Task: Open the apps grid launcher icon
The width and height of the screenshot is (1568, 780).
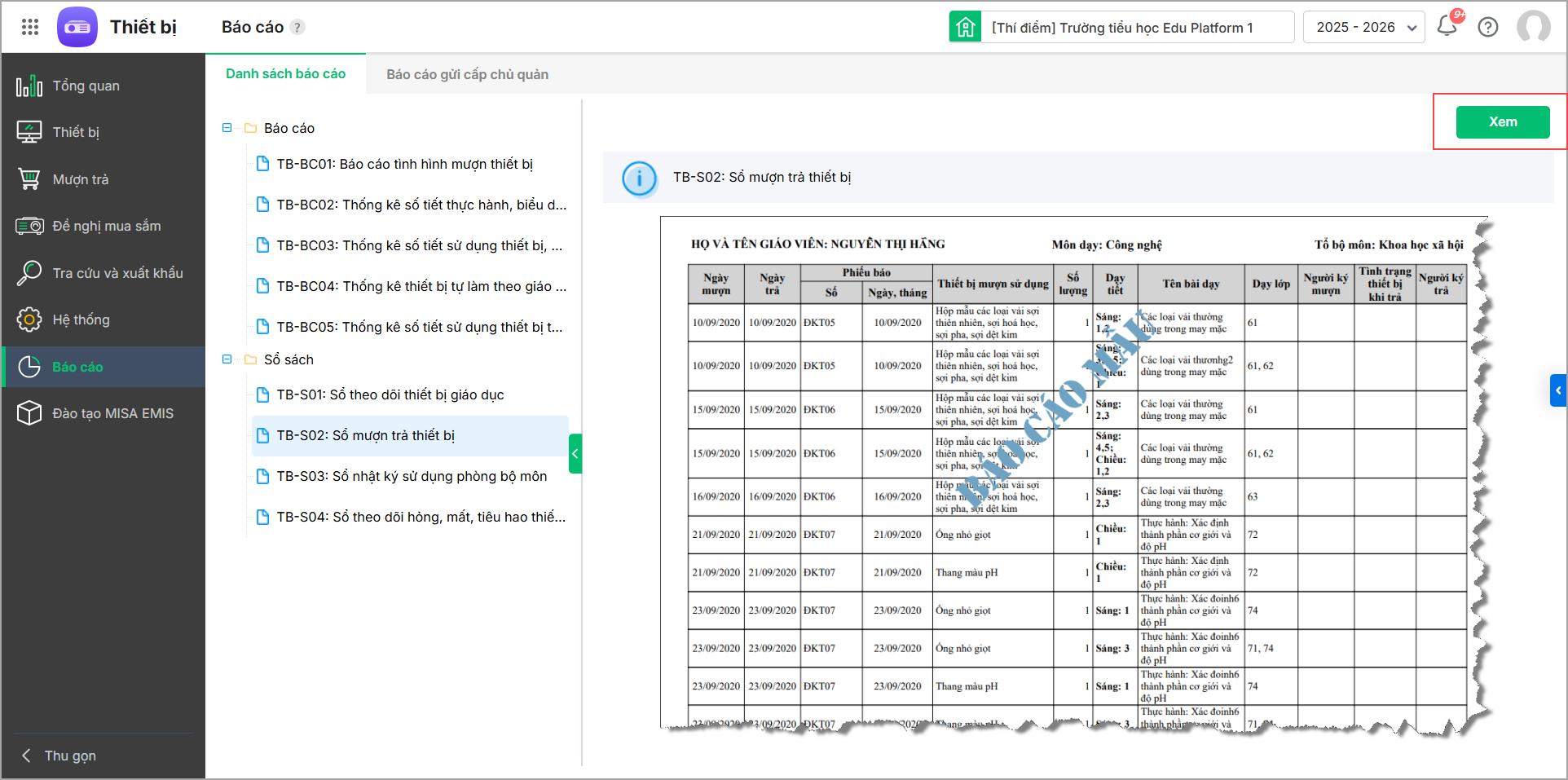Action: (30, 27)
